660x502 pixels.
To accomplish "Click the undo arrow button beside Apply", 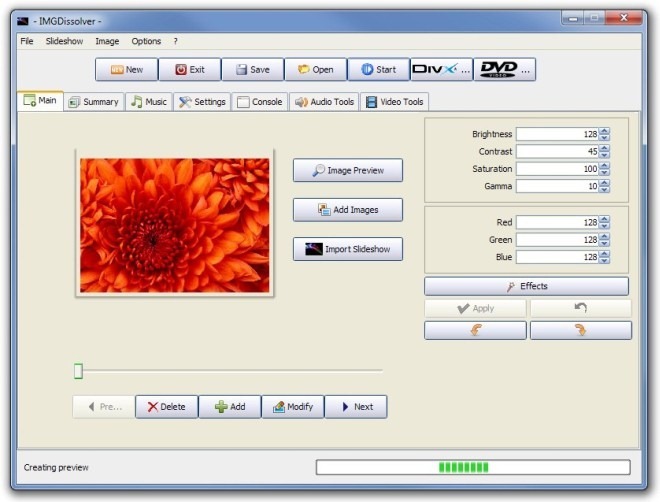I will click(x=581, y=308).
